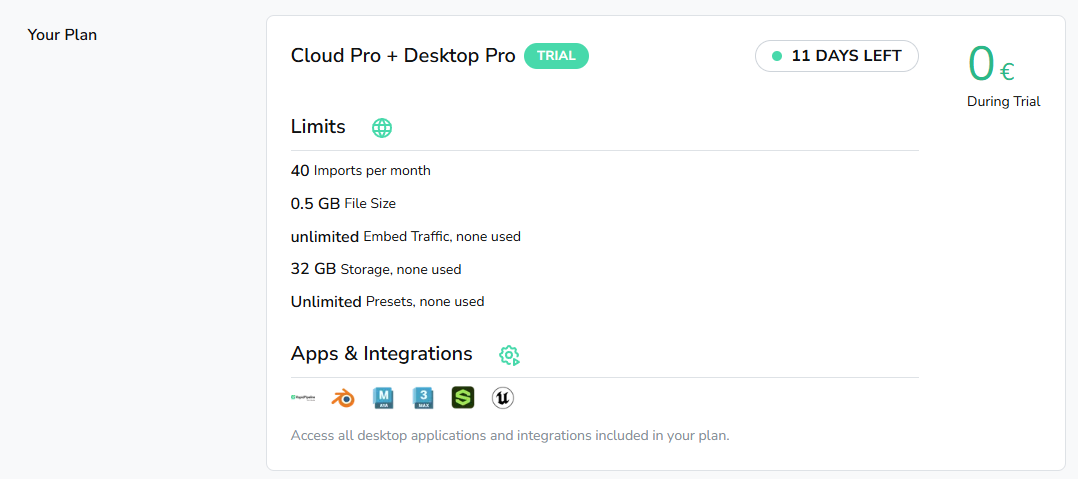Click the TRIAL badge
Image resolution: width=1078 pixels, height=479 pixels.
click(x=556, y=56)
